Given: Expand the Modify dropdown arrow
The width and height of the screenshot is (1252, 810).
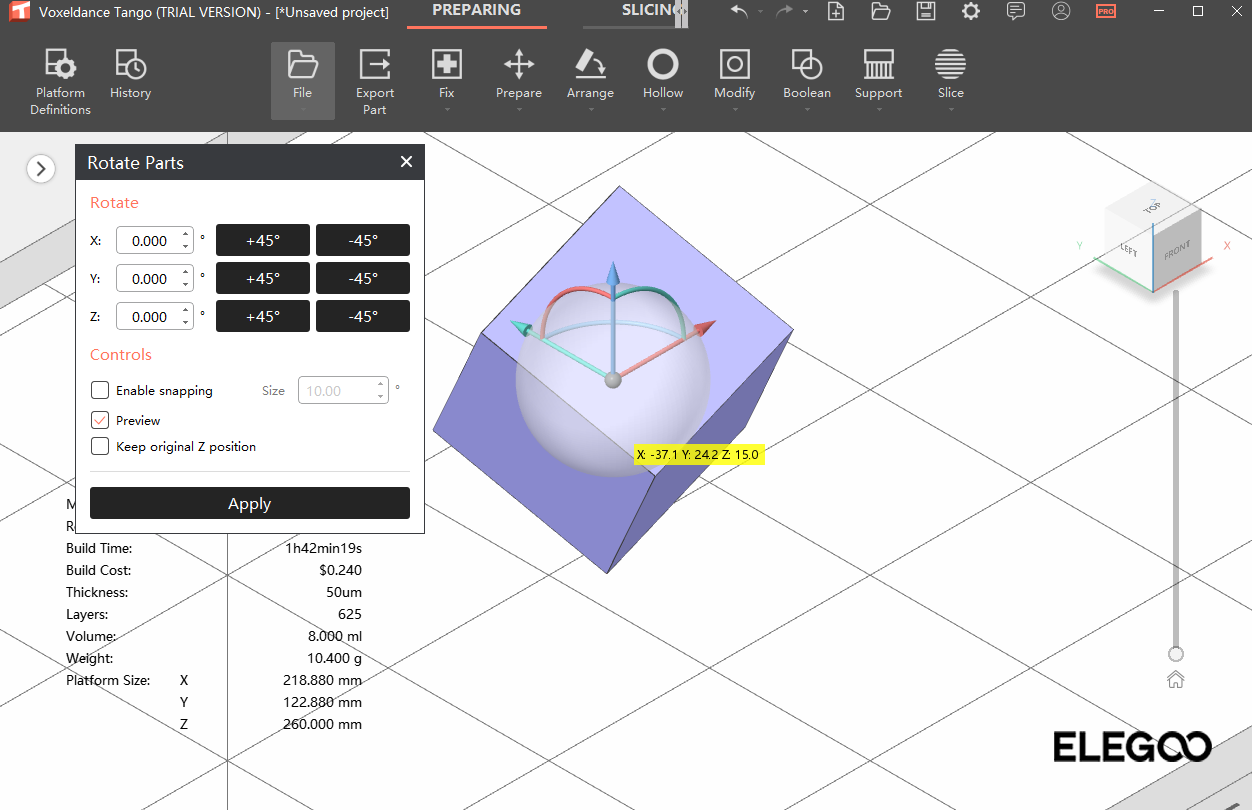Looking at the screenshot, I should point(734,110).
